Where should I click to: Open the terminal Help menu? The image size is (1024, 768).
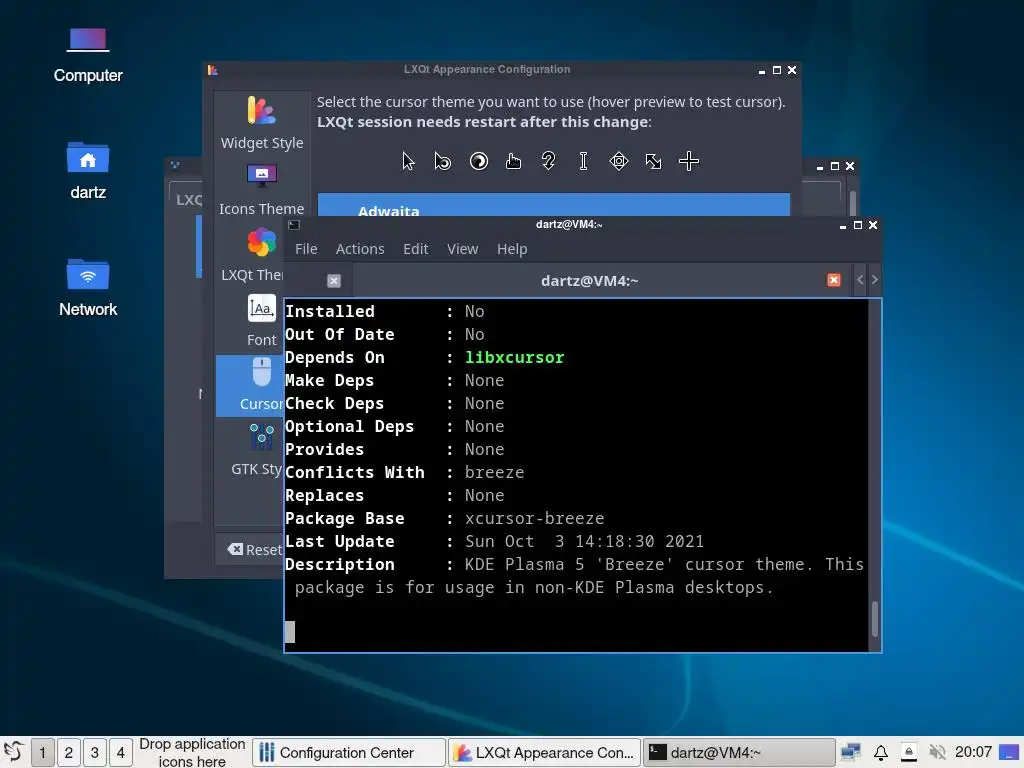512,249
